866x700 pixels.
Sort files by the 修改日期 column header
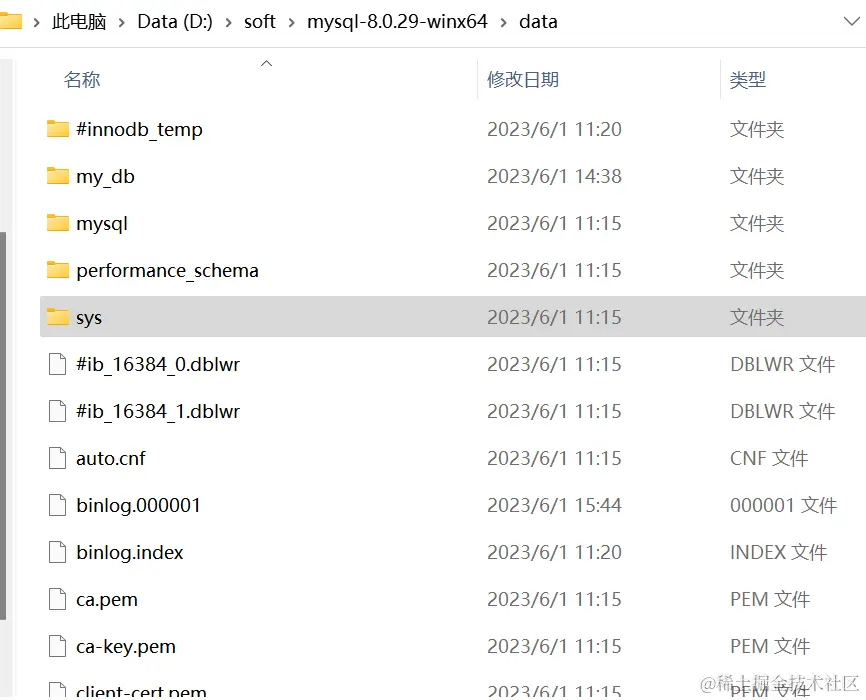coord(522,80)
